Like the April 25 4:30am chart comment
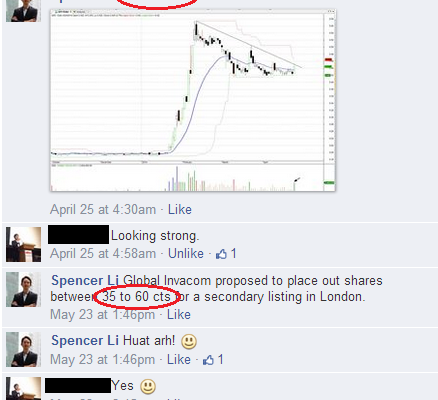The image size is (438, 400). [180, 209]
